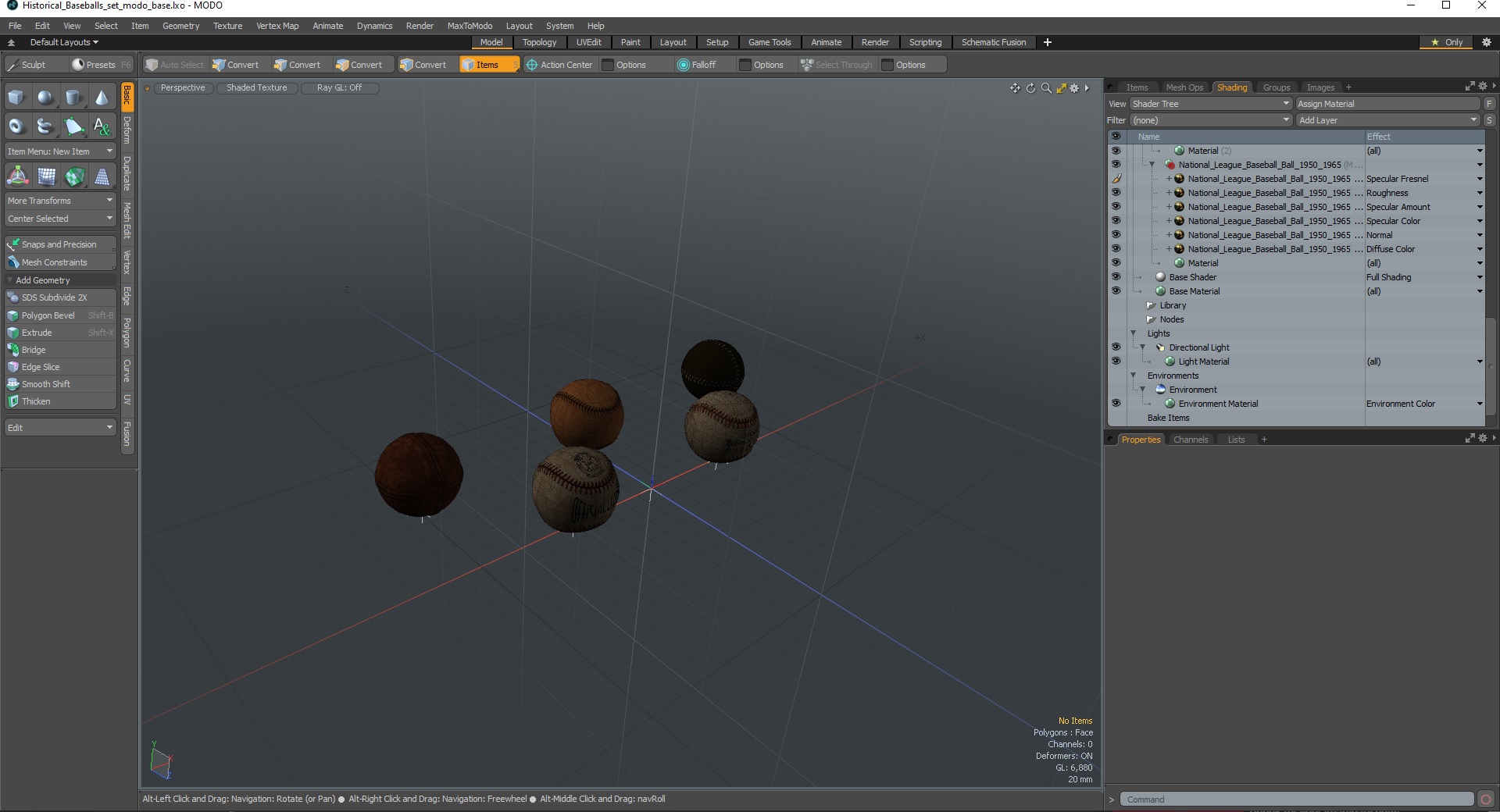Click the red record button beside Command field
Screen dimensions: 1500x812
tap(1486, 799)
